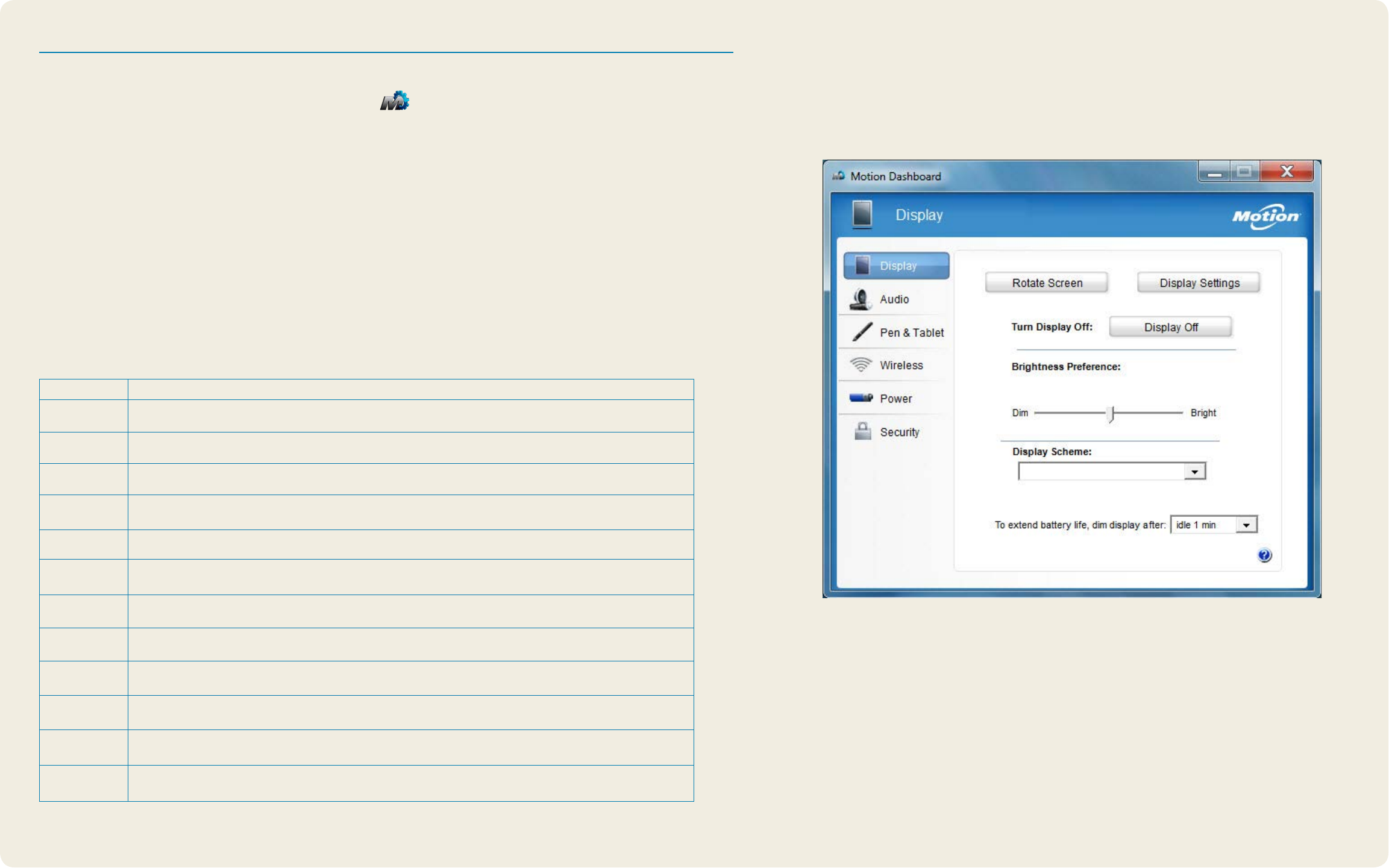Select the Security tab label
Viewport: 1389px width, 868px height.
[x=899, y=432]
